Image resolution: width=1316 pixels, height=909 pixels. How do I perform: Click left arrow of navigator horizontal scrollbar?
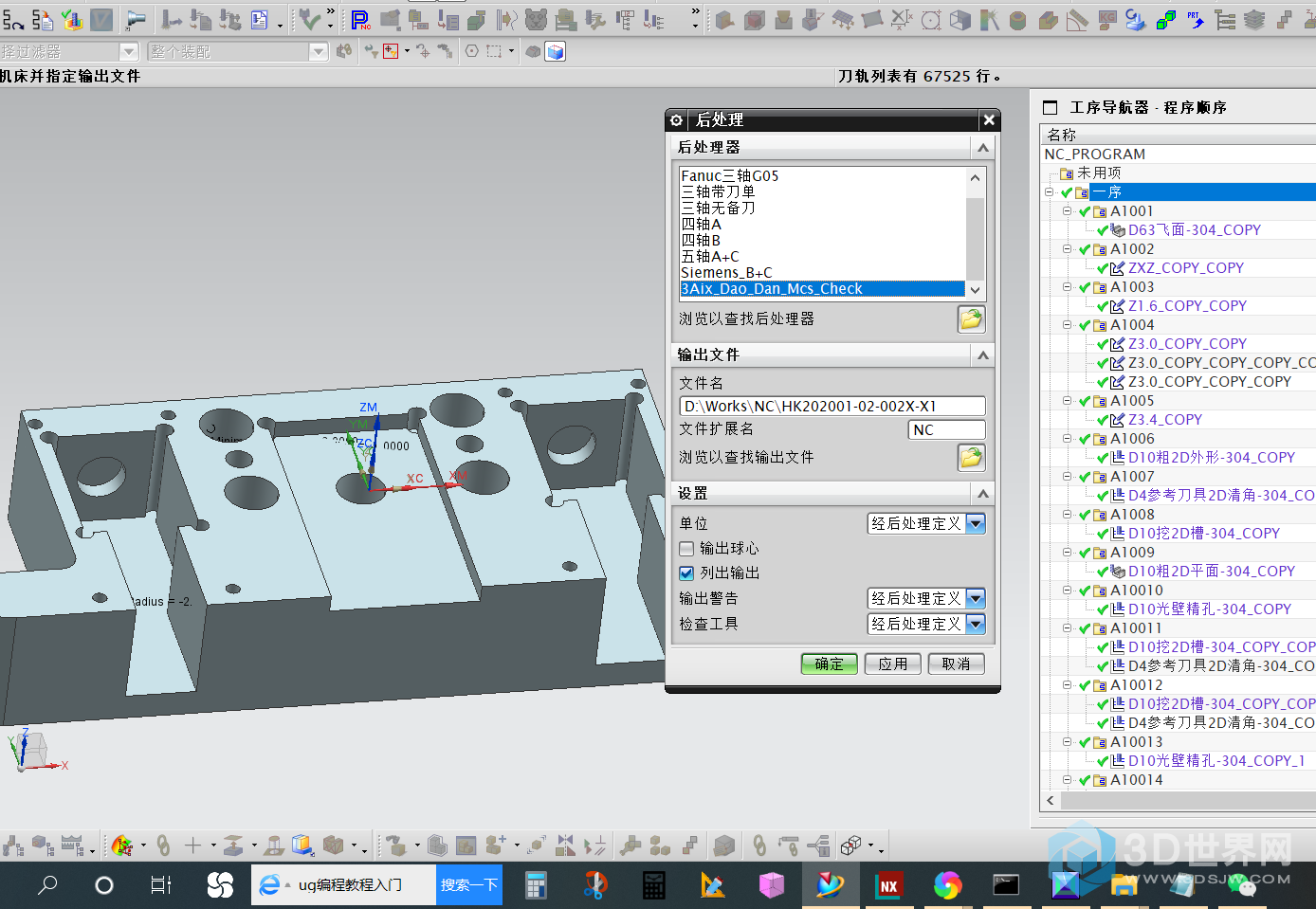[1051, 801]
